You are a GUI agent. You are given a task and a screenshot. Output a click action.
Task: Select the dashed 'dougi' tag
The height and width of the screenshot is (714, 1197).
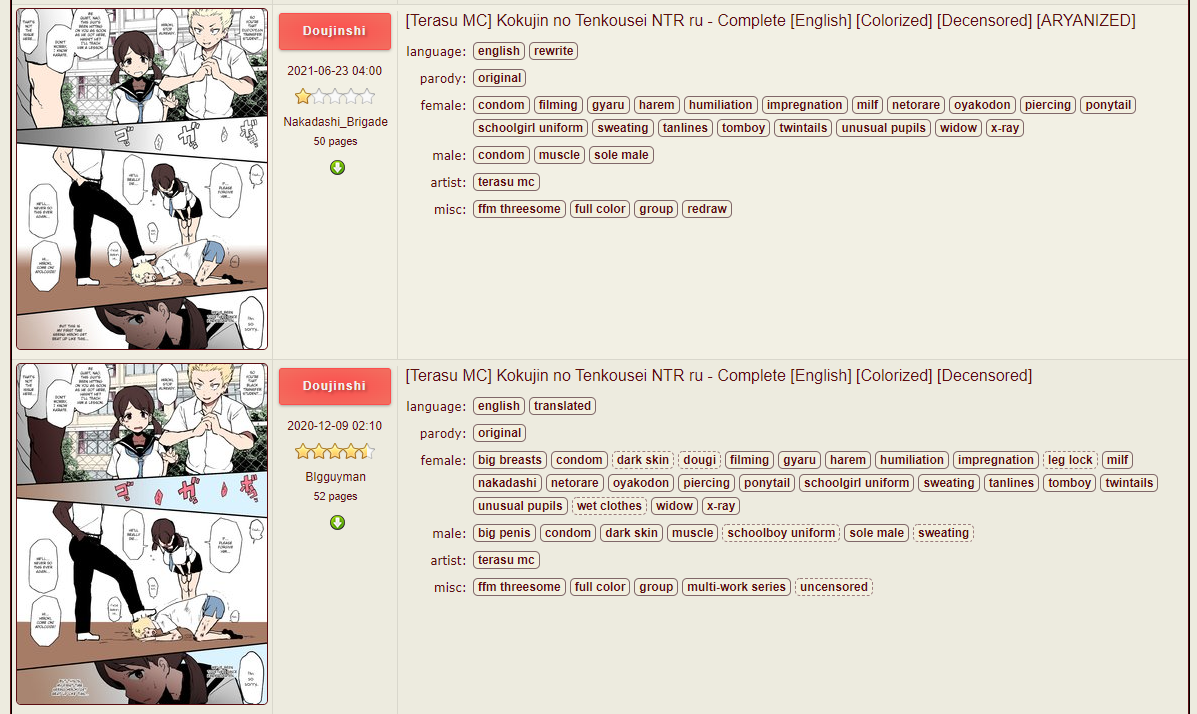point(699,460)
